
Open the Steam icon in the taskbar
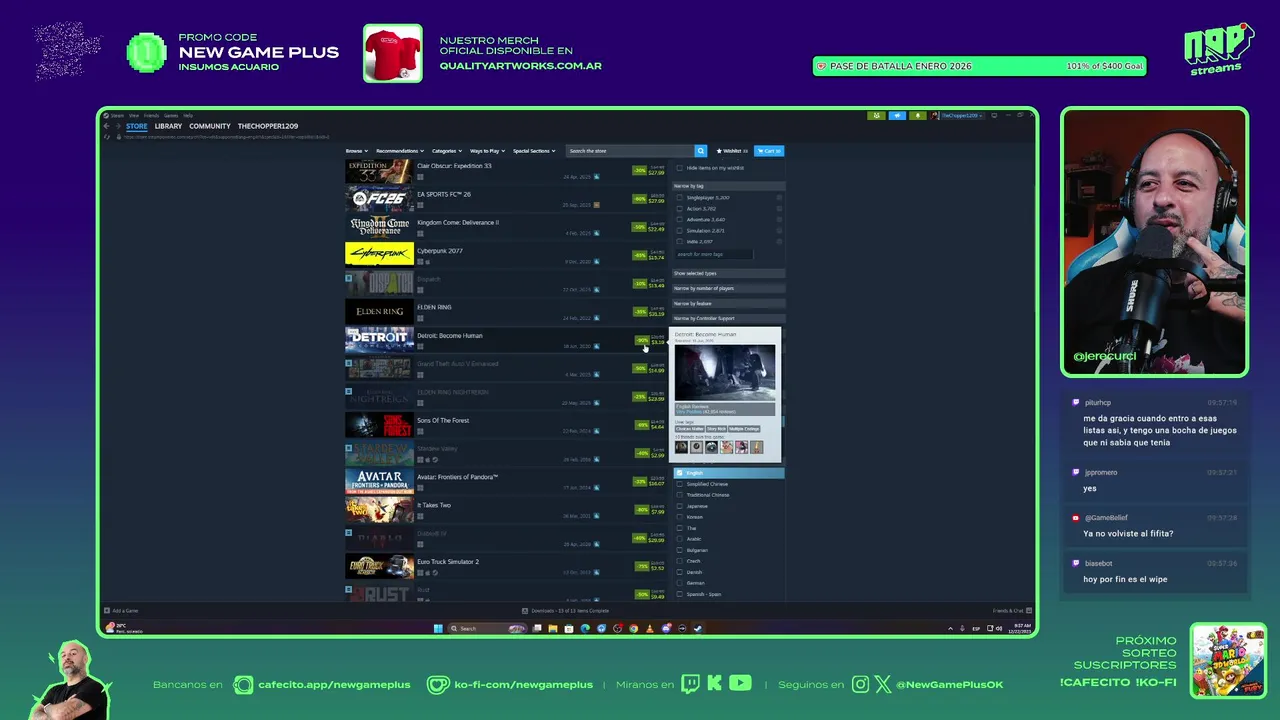pos(698,629)
